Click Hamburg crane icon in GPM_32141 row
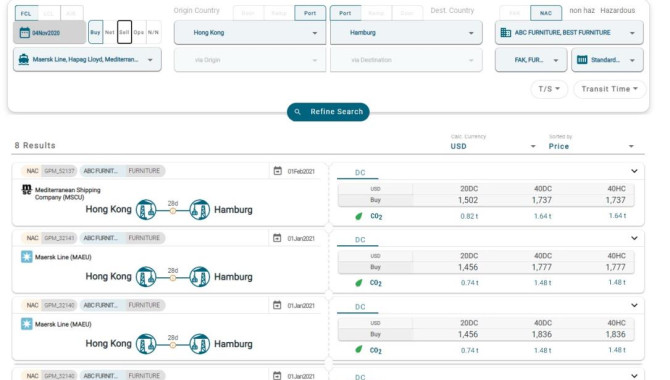 pos(200,277)
